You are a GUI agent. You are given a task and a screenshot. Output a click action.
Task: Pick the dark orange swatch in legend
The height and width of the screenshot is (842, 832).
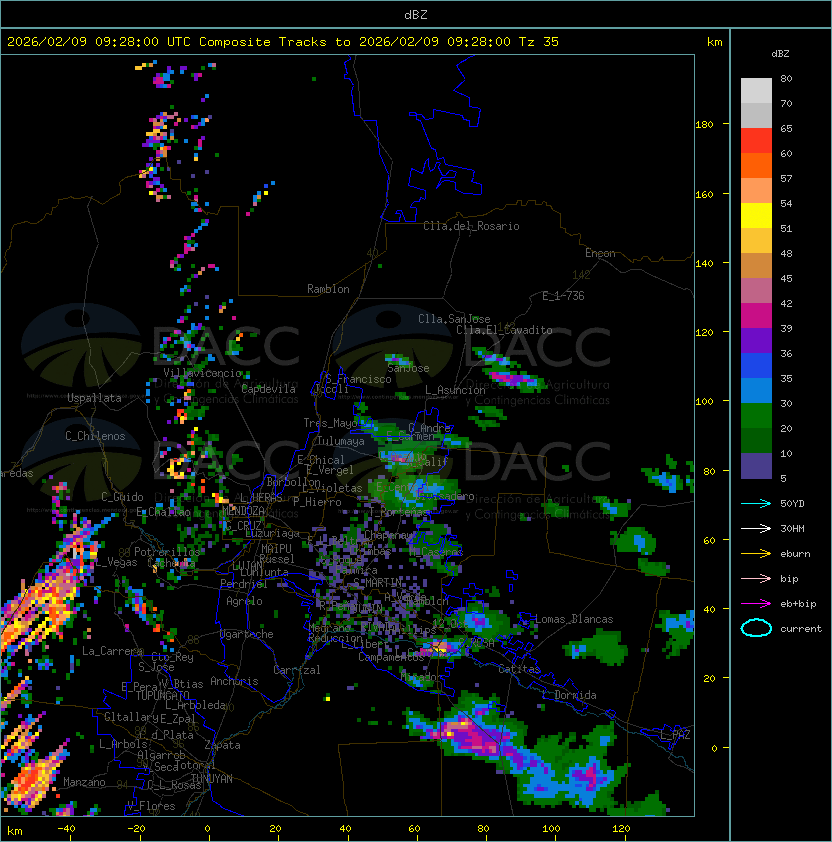[756, 165]
